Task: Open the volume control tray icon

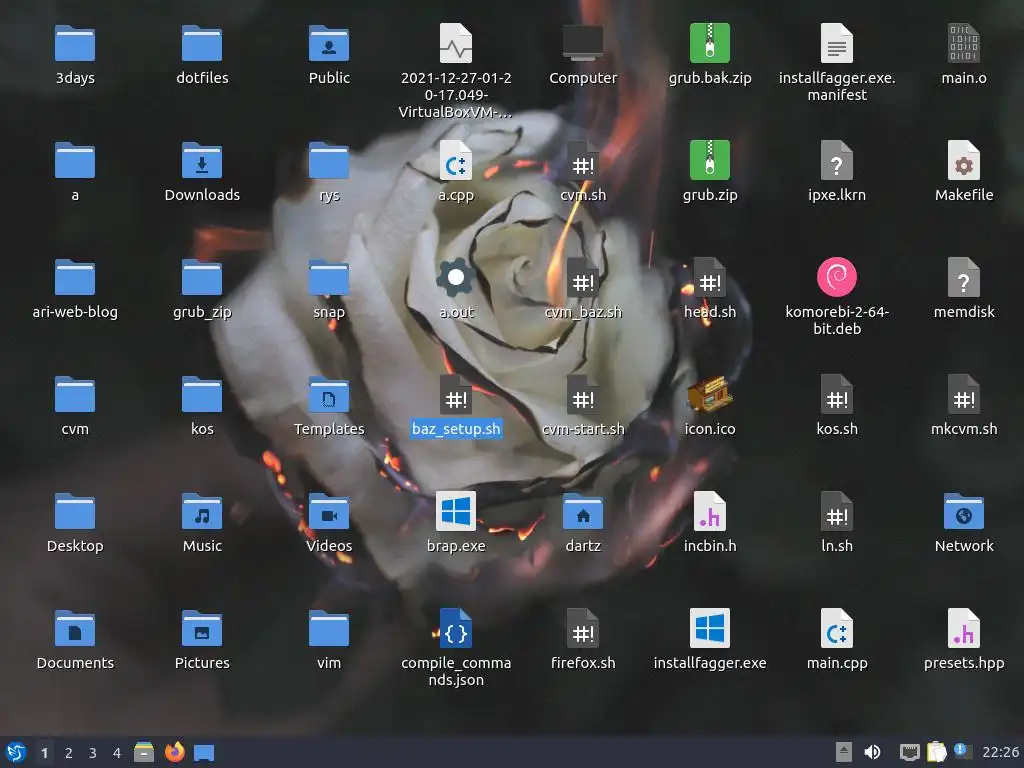Action: [x=873, y=752]
